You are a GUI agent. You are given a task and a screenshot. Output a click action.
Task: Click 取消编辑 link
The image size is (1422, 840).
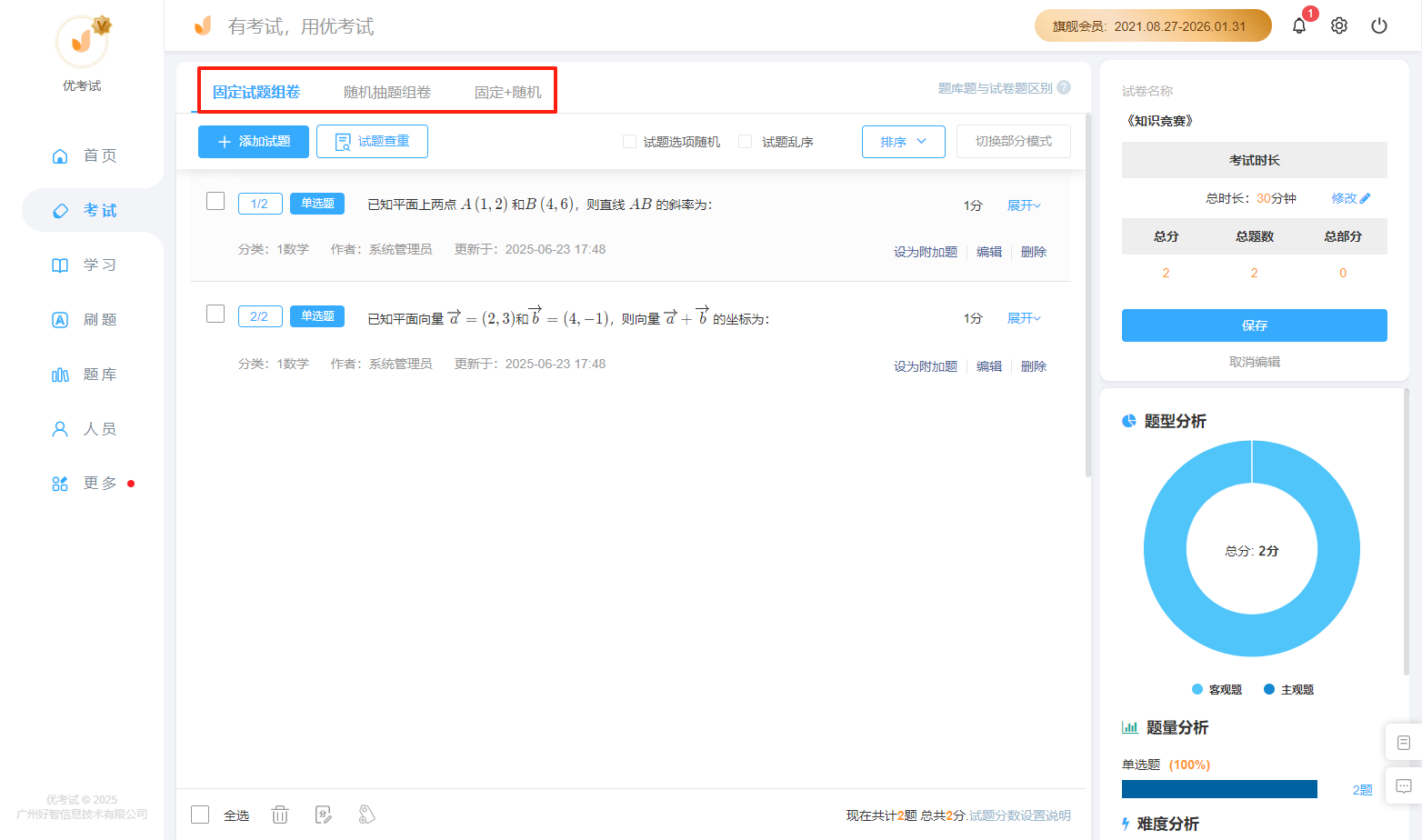(x=1254, y=362)
